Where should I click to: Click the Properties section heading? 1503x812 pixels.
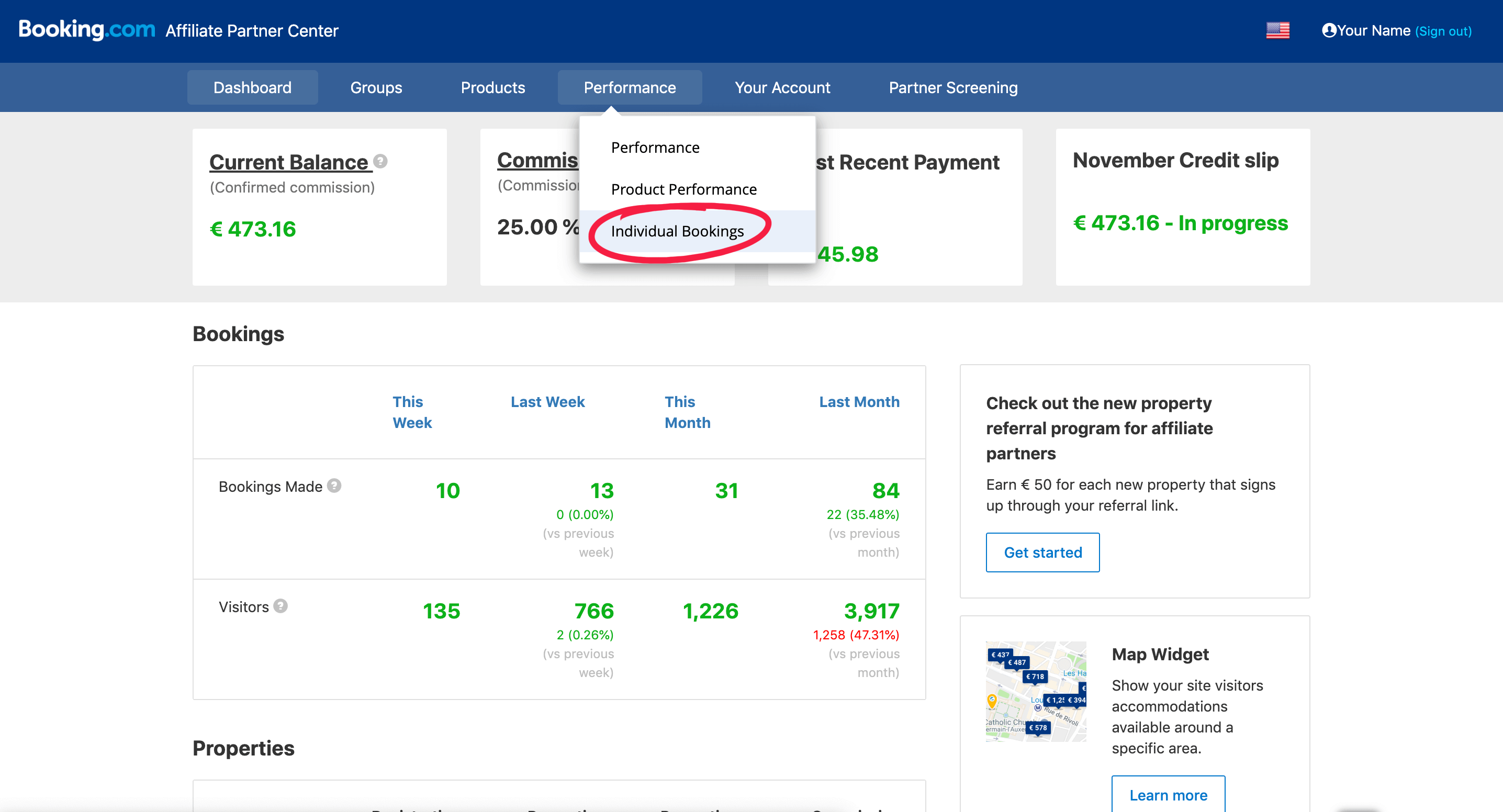[243, 748]
